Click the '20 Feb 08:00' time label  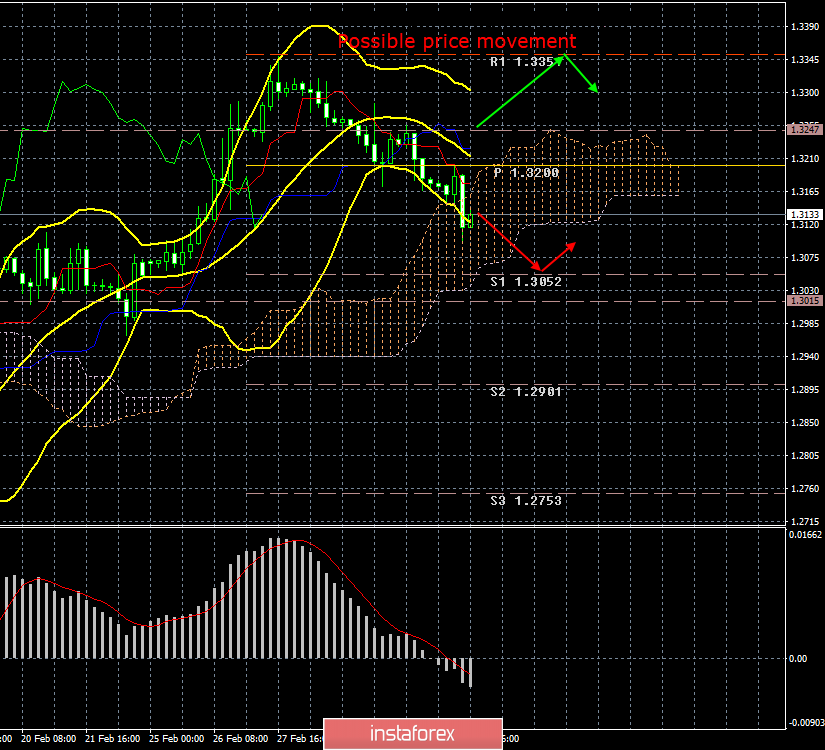48,738
